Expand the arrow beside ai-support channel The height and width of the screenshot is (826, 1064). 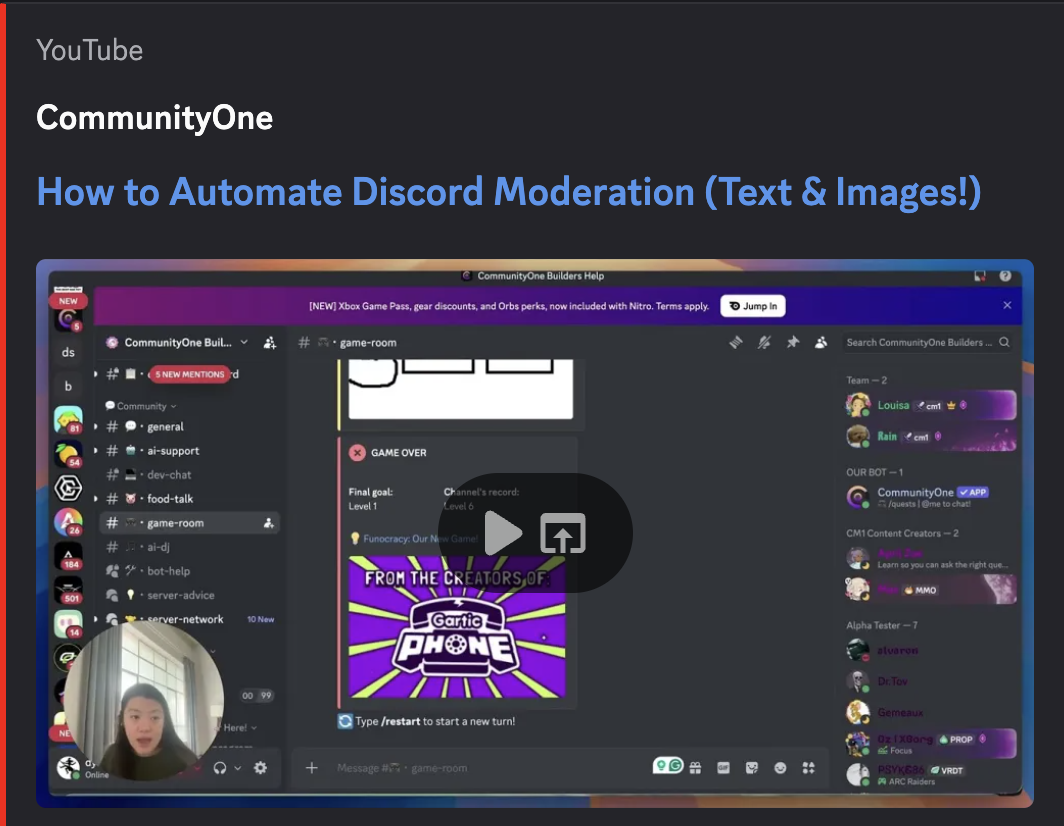pos(96,451)
